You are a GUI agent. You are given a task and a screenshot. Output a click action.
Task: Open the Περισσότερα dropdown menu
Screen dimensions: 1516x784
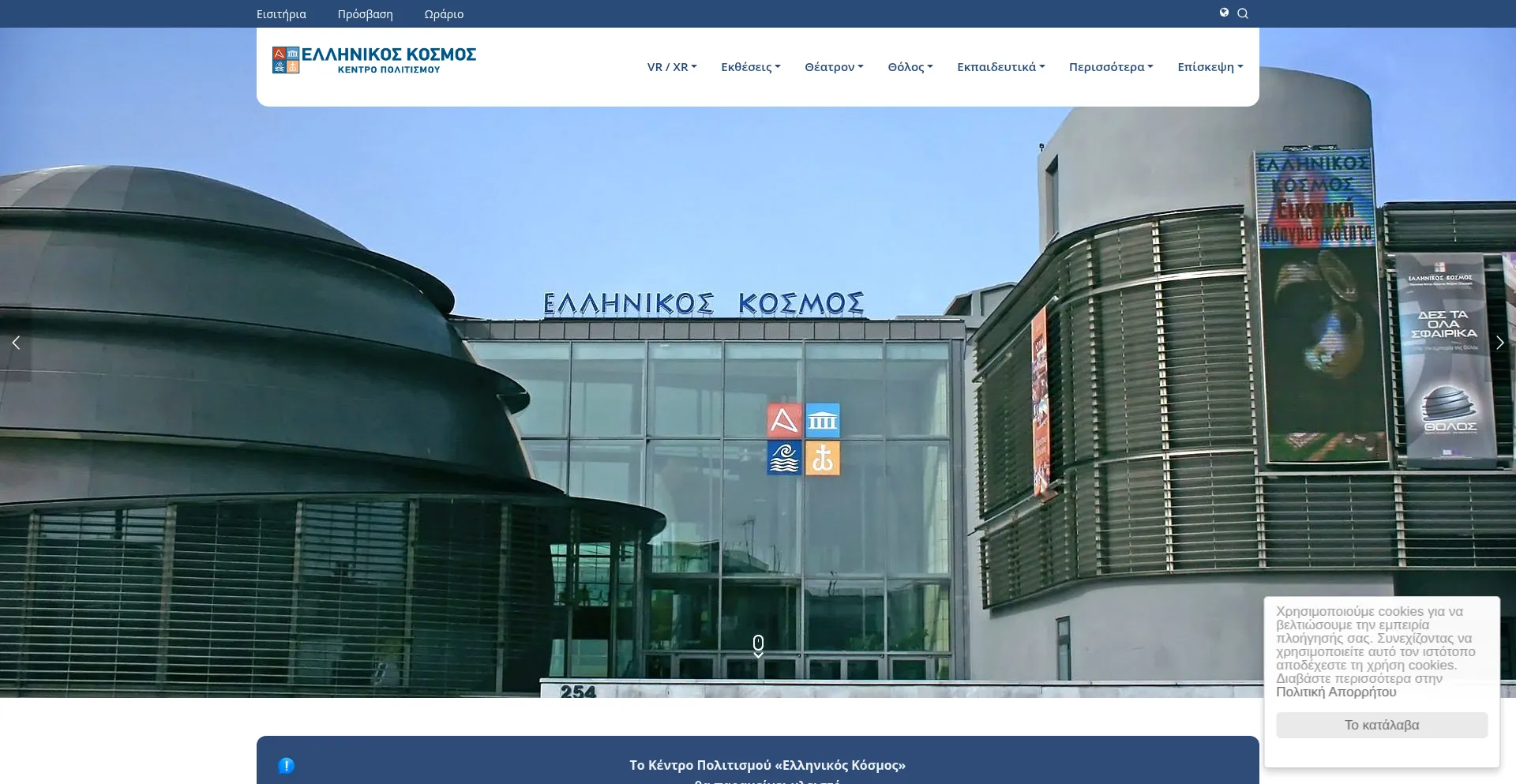(x=1111, y=67)
